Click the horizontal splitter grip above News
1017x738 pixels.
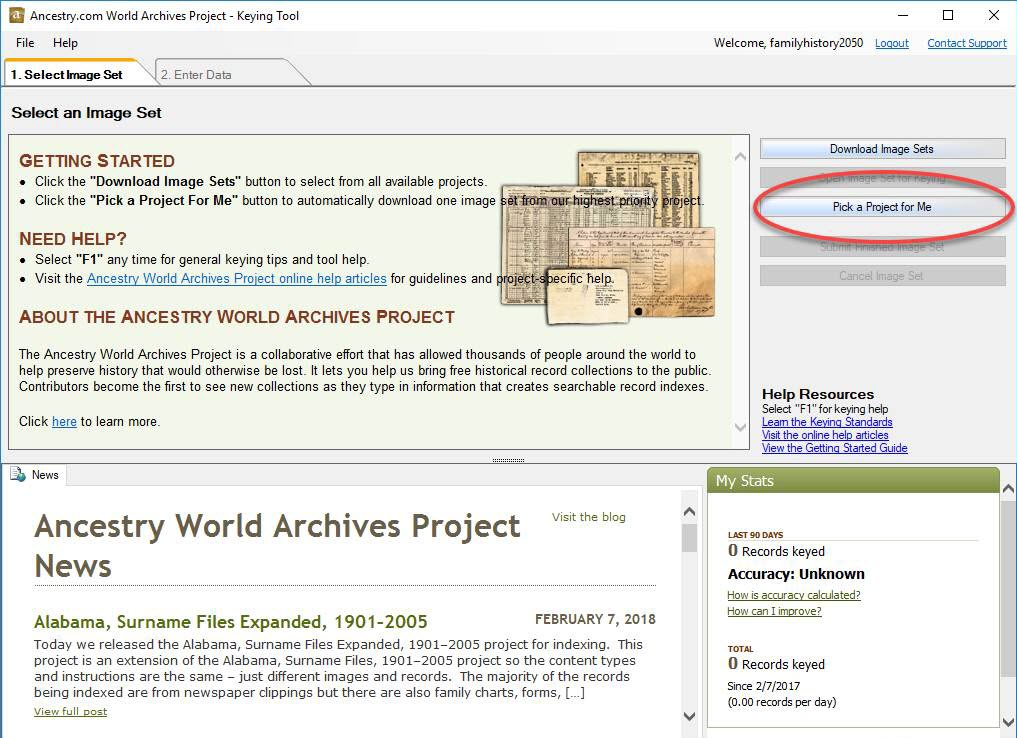pos(508,460)
